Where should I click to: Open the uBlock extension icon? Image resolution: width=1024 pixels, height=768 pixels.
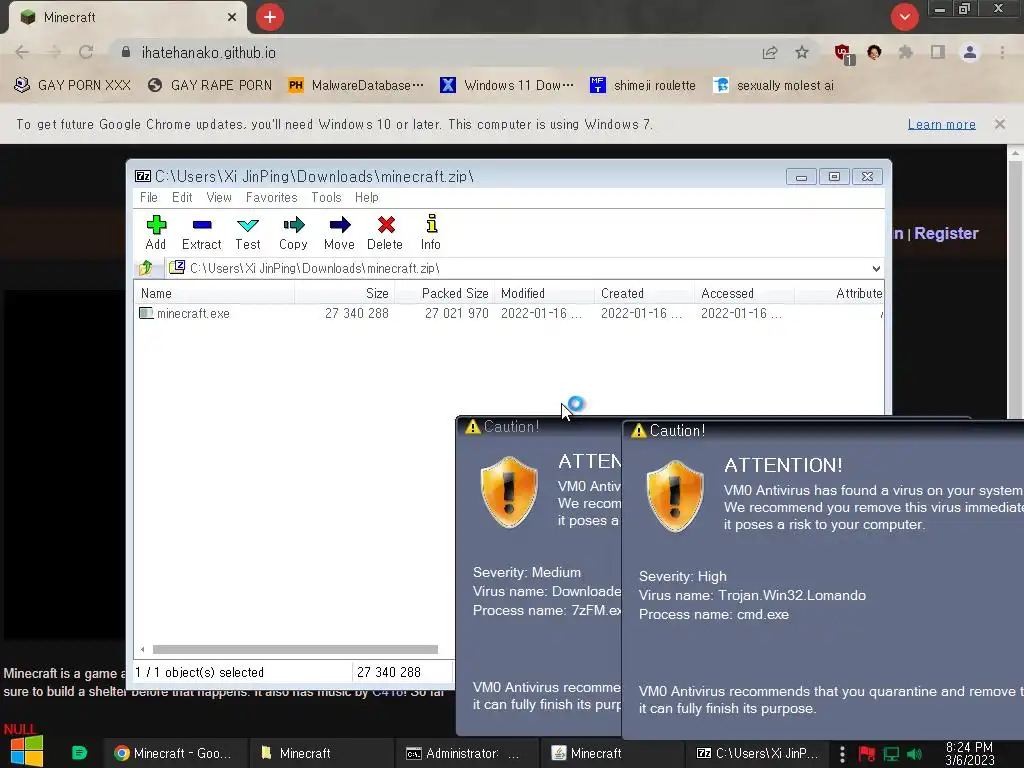tap(844, 53)
